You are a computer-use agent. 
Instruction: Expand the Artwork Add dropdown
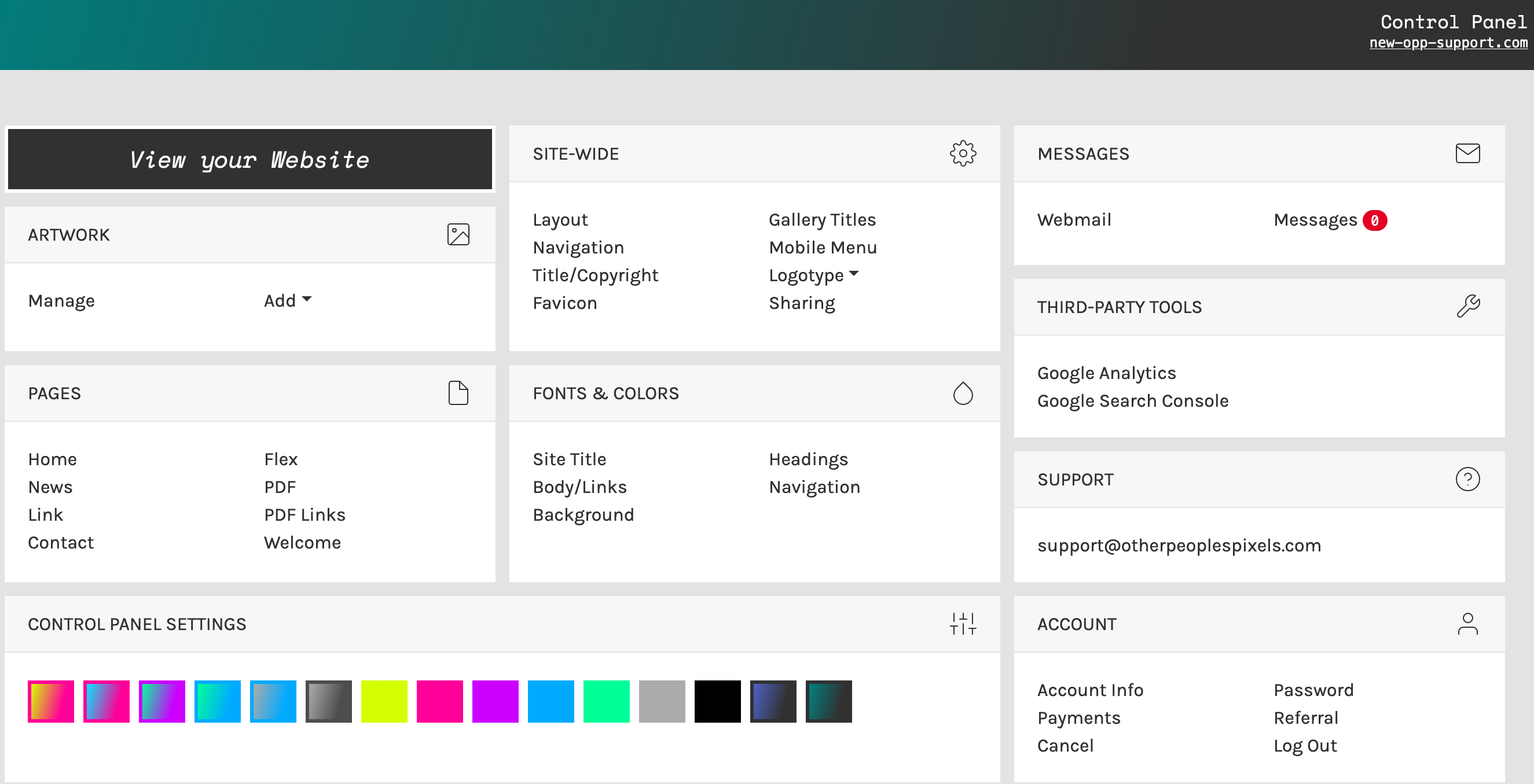coord(288,301)
